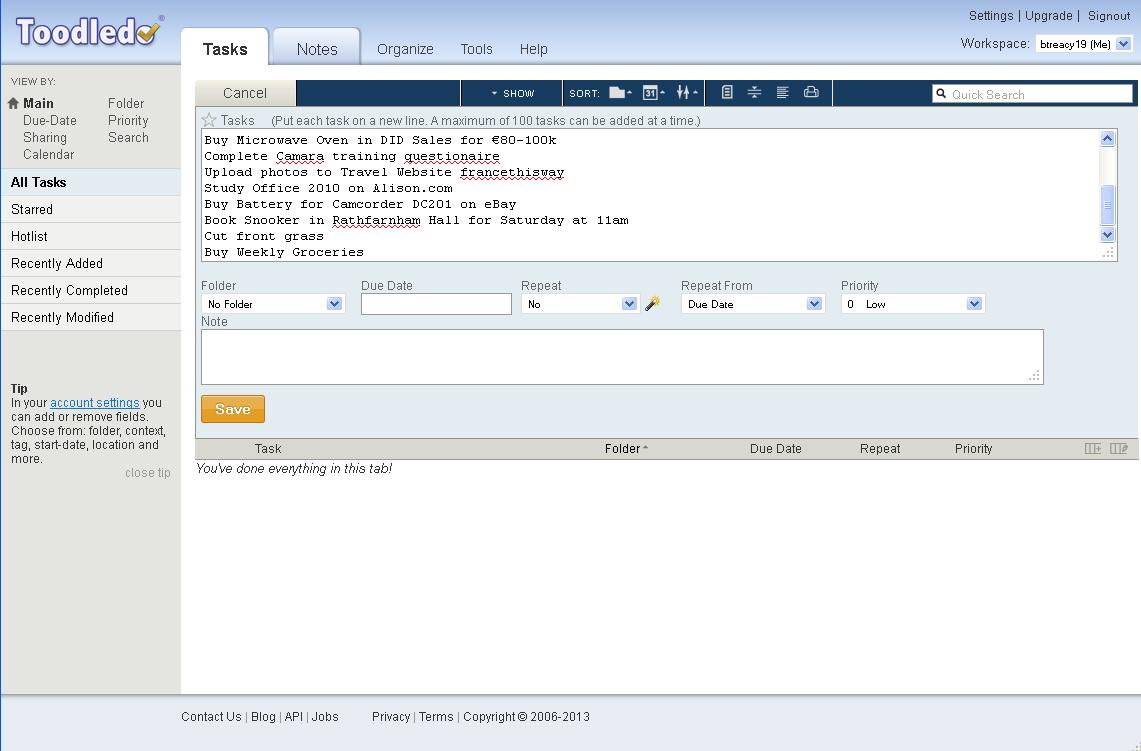
Task: Open the account settings link in Tip
Action: 95,402
